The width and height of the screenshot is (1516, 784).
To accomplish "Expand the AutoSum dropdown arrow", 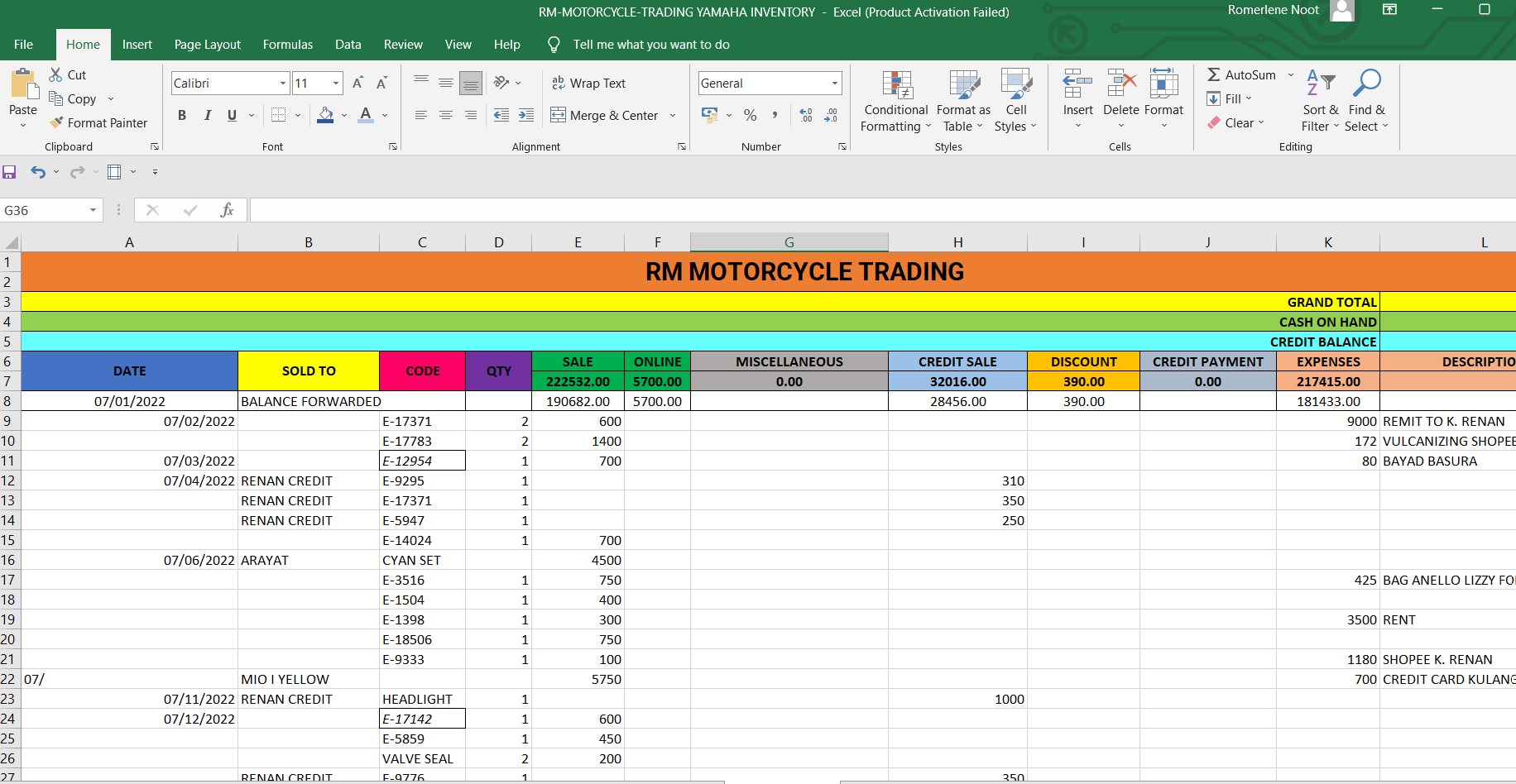I will tap(1290, 74).
